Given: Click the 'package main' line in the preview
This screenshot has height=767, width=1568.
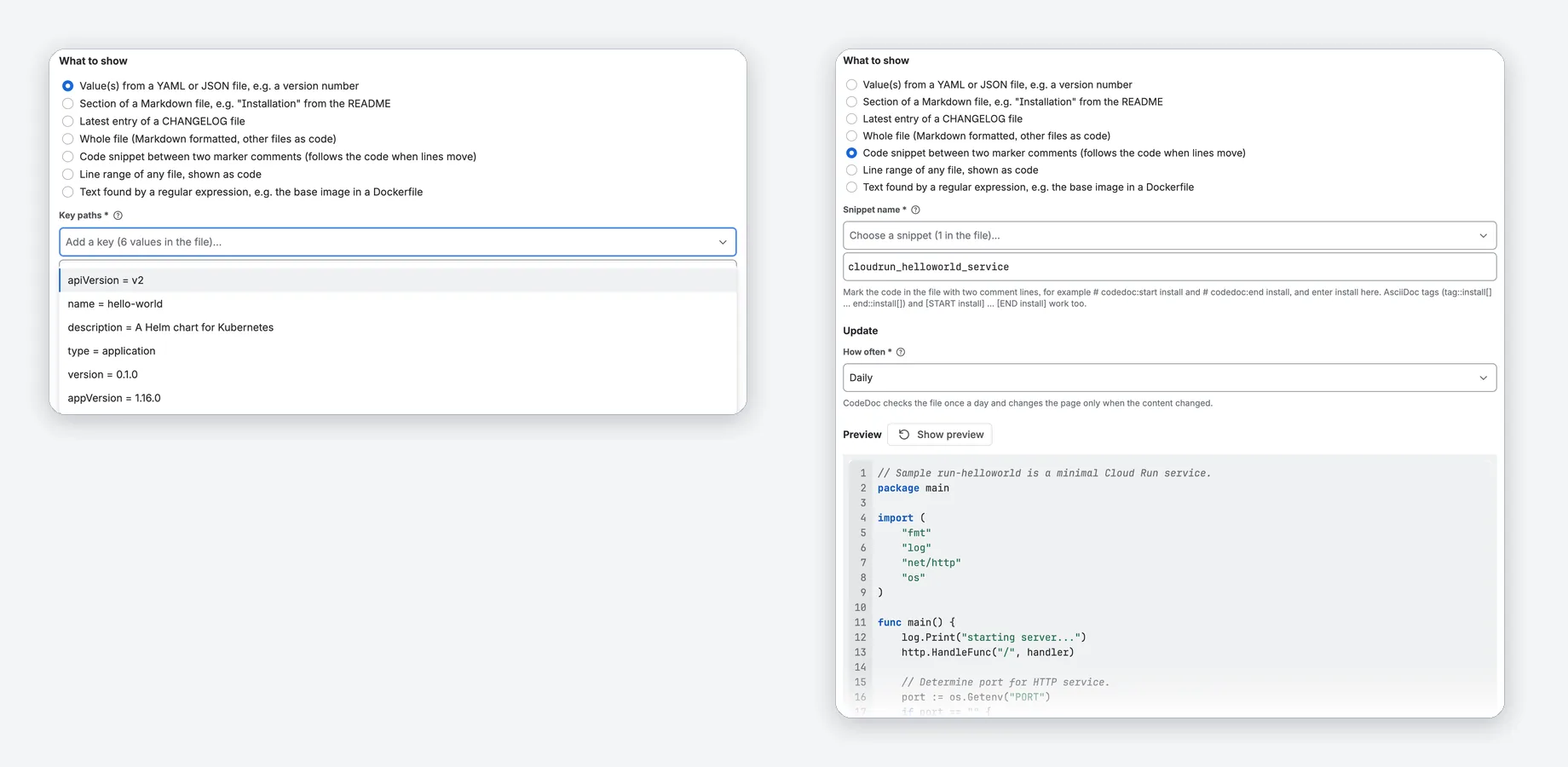Looking at the screenshot, I should (x=914, y=488).
